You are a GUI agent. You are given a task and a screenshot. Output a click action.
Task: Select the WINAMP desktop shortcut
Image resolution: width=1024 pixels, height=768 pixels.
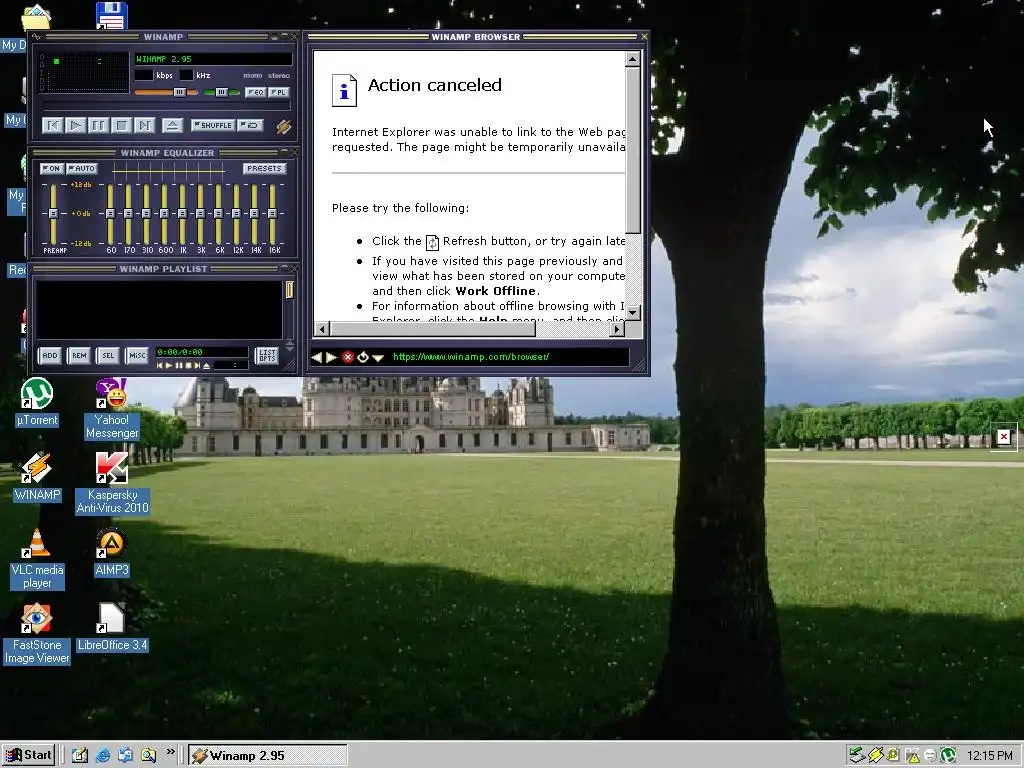pyautogui.click(x=37, y=477)
